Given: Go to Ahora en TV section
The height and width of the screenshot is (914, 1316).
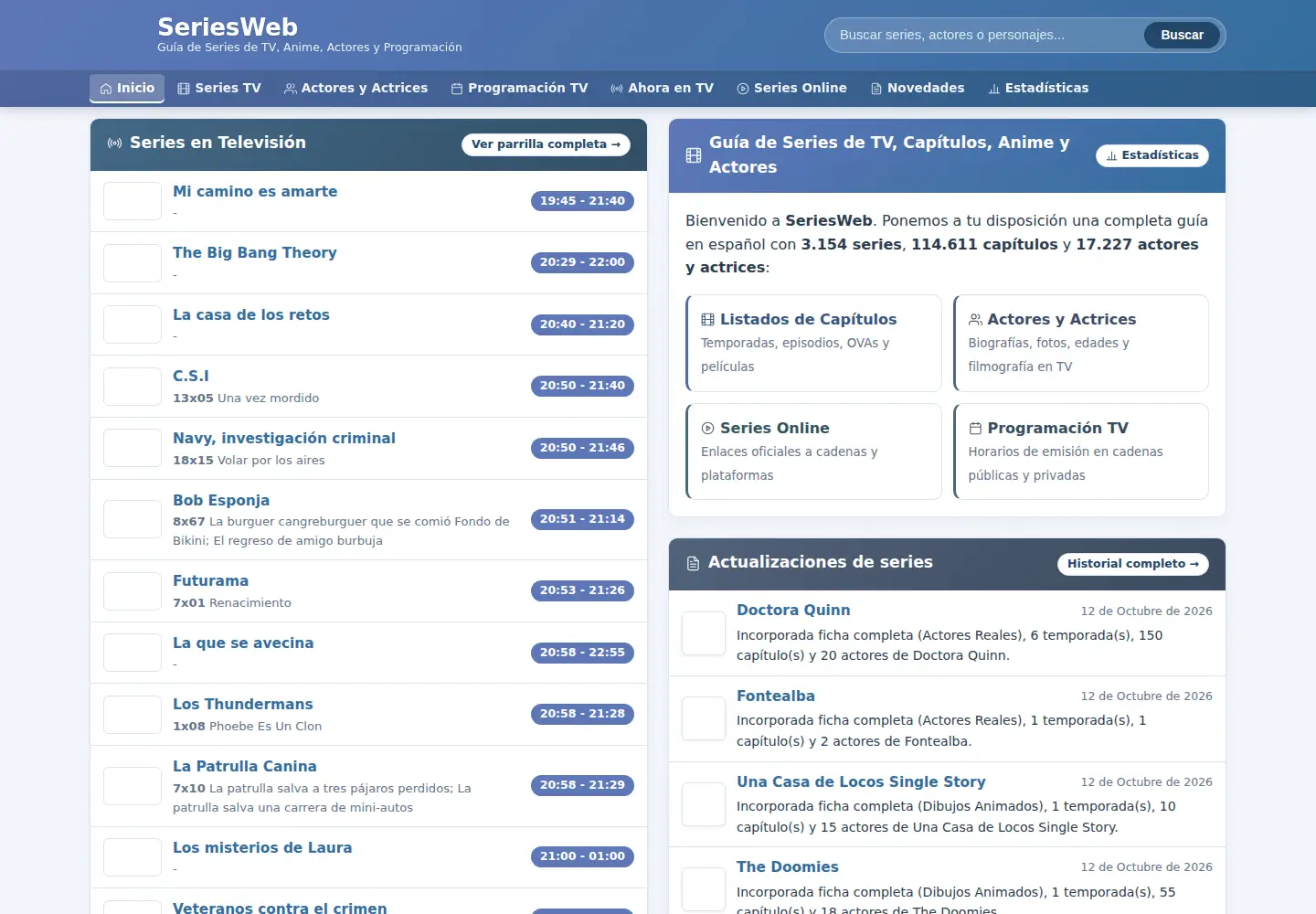Looking at the screenshot, I should [663, 89].
